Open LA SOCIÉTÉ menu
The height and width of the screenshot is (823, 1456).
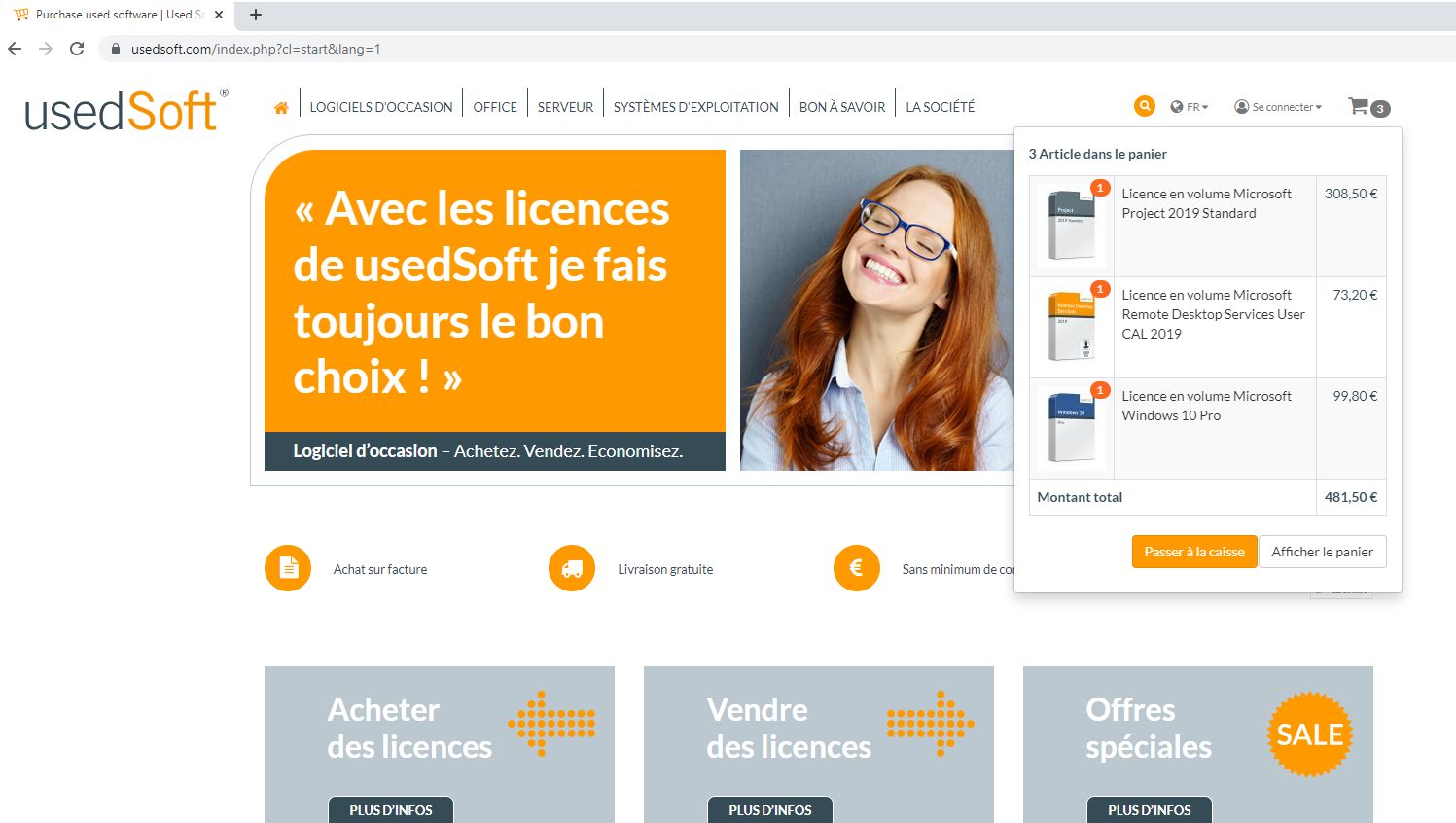coord(940,107)
